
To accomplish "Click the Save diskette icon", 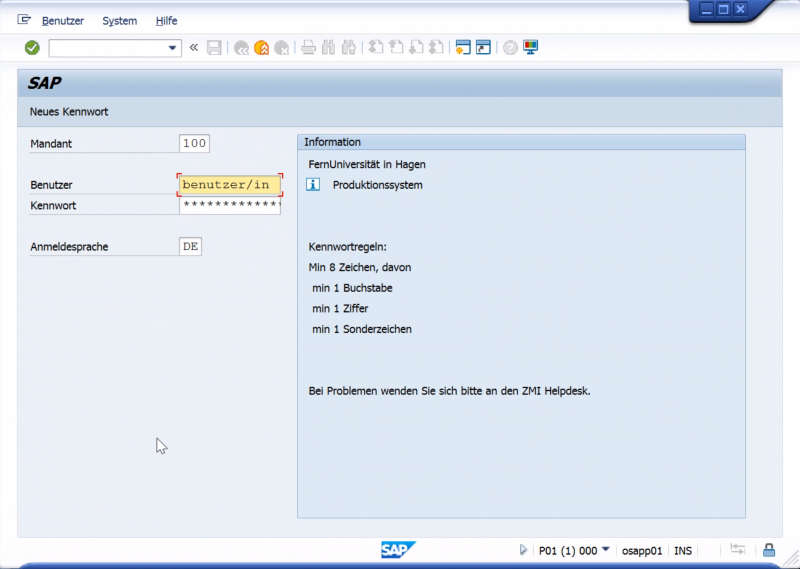I will (x=214, y=48).
